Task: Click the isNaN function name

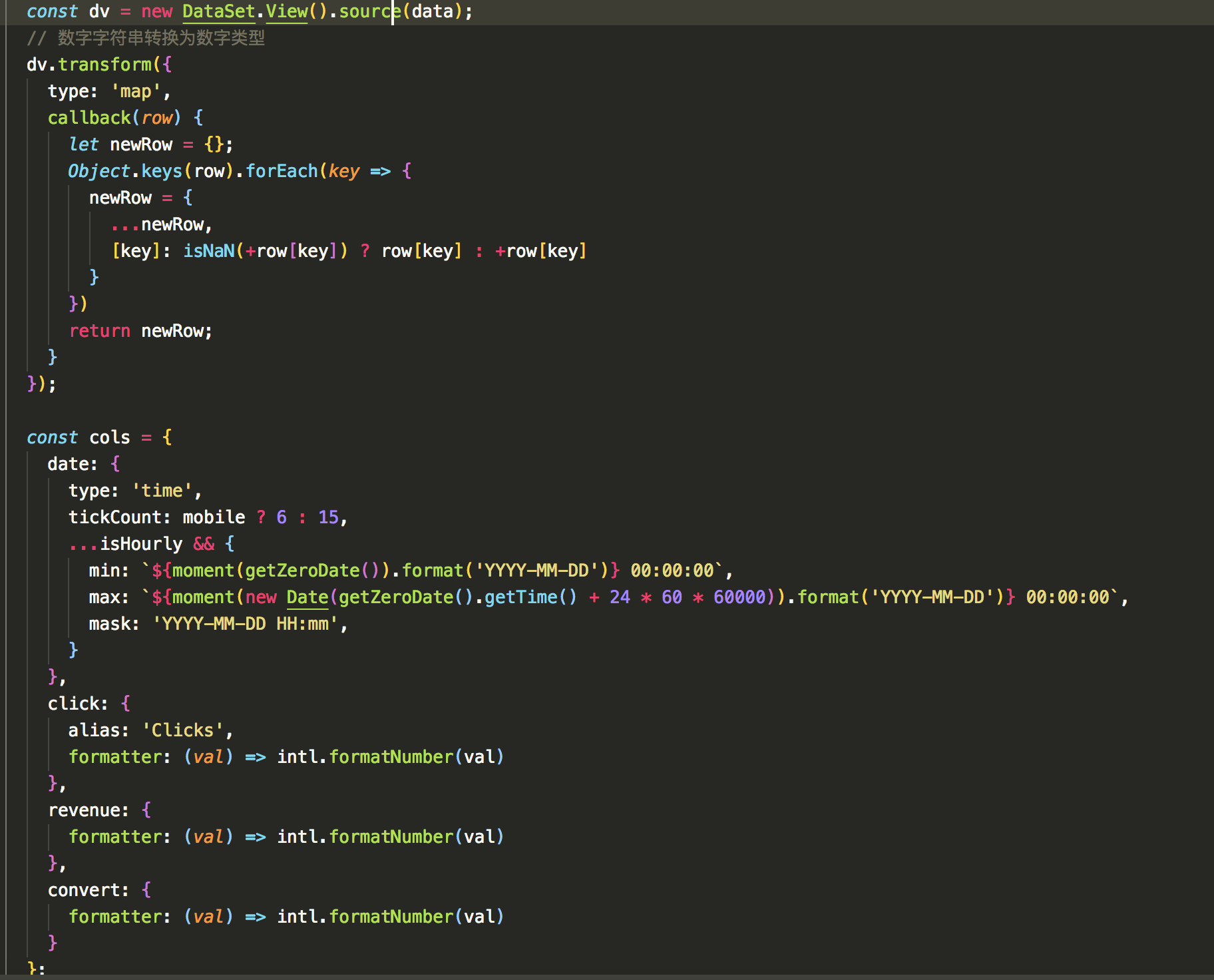Action: click(209, 251)
